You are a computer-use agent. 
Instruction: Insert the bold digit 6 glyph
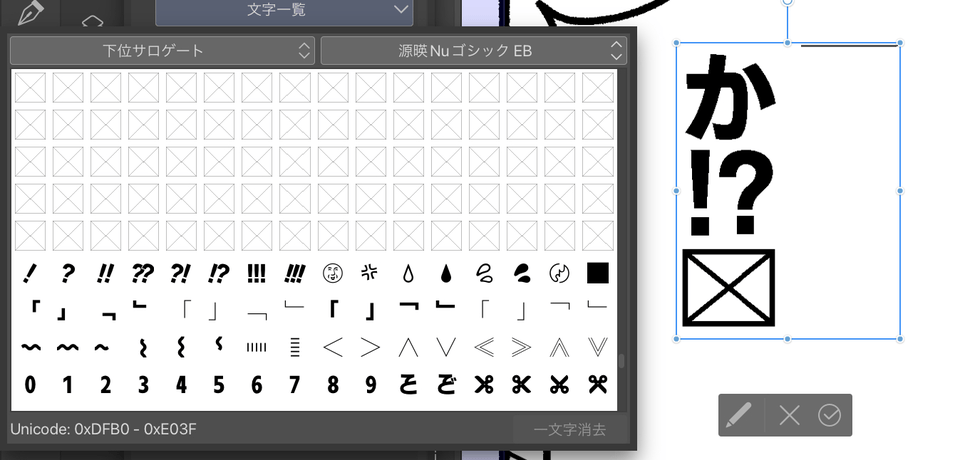[x=257, y=385]
